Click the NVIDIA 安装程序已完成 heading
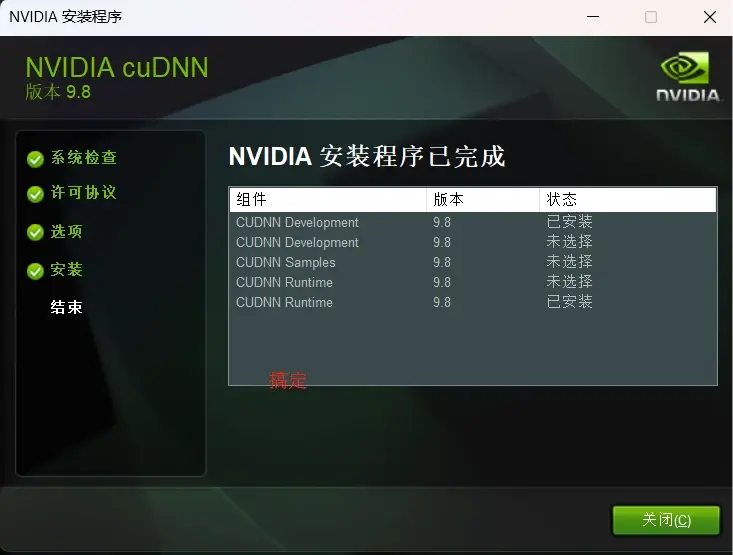This screenshot has width=733, height=555. pos(367,156)
